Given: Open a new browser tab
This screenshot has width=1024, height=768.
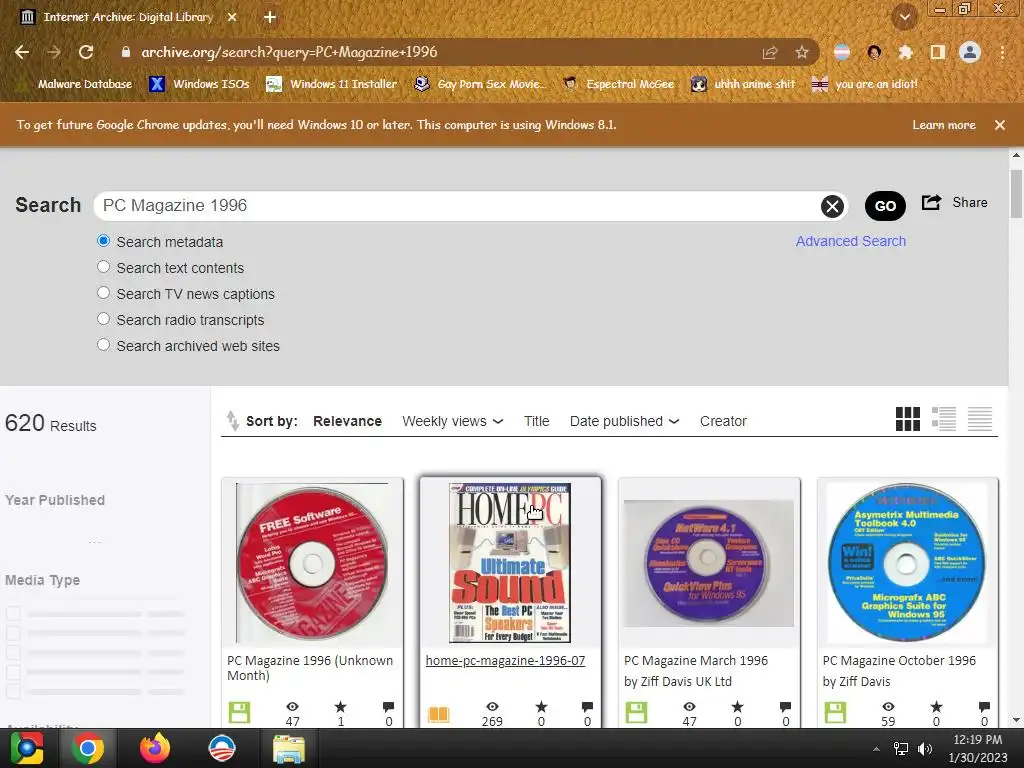Looking at the screenshot, I should (270, 18).
